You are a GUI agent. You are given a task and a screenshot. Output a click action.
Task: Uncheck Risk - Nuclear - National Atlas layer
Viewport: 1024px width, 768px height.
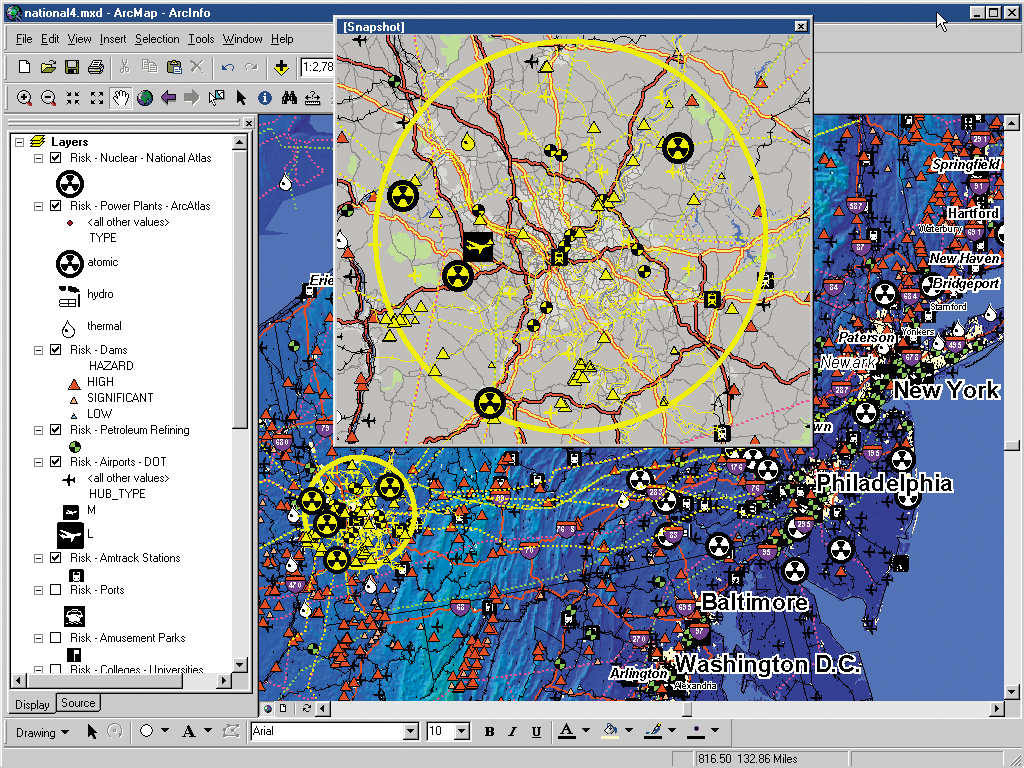point(56,158)
